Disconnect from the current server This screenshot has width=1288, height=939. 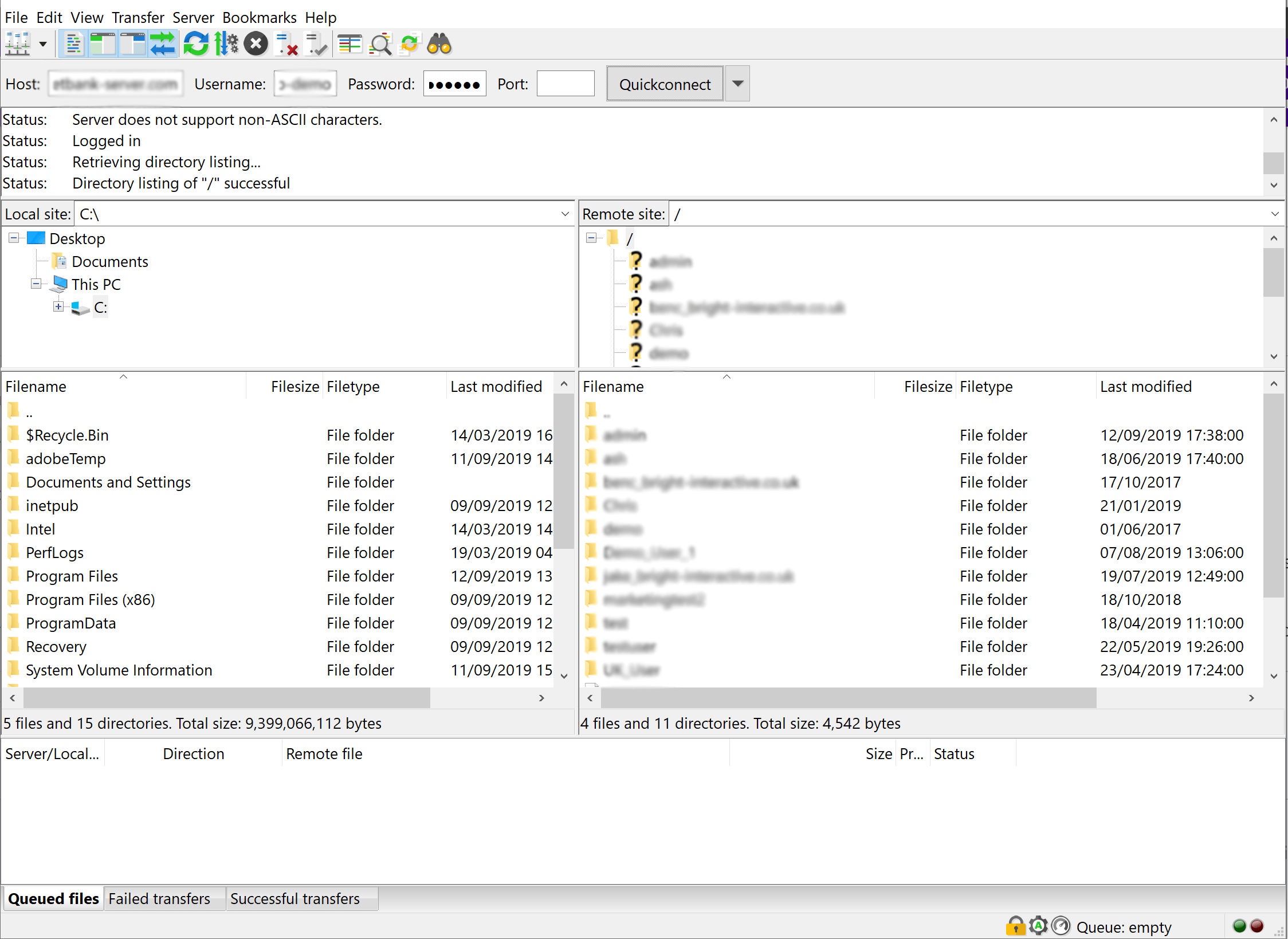(286, 44)
